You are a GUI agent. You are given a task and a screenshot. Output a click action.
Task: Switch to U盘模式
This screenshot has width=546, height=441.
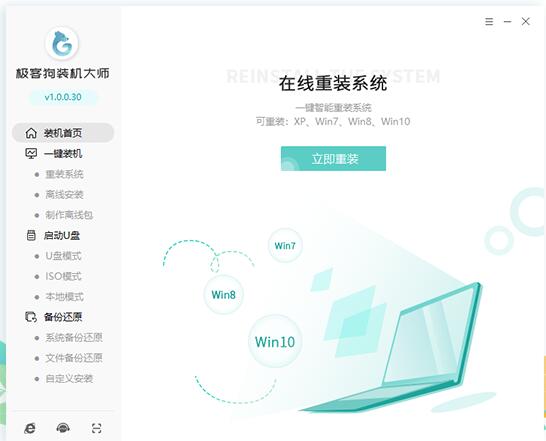click(63, 256)
